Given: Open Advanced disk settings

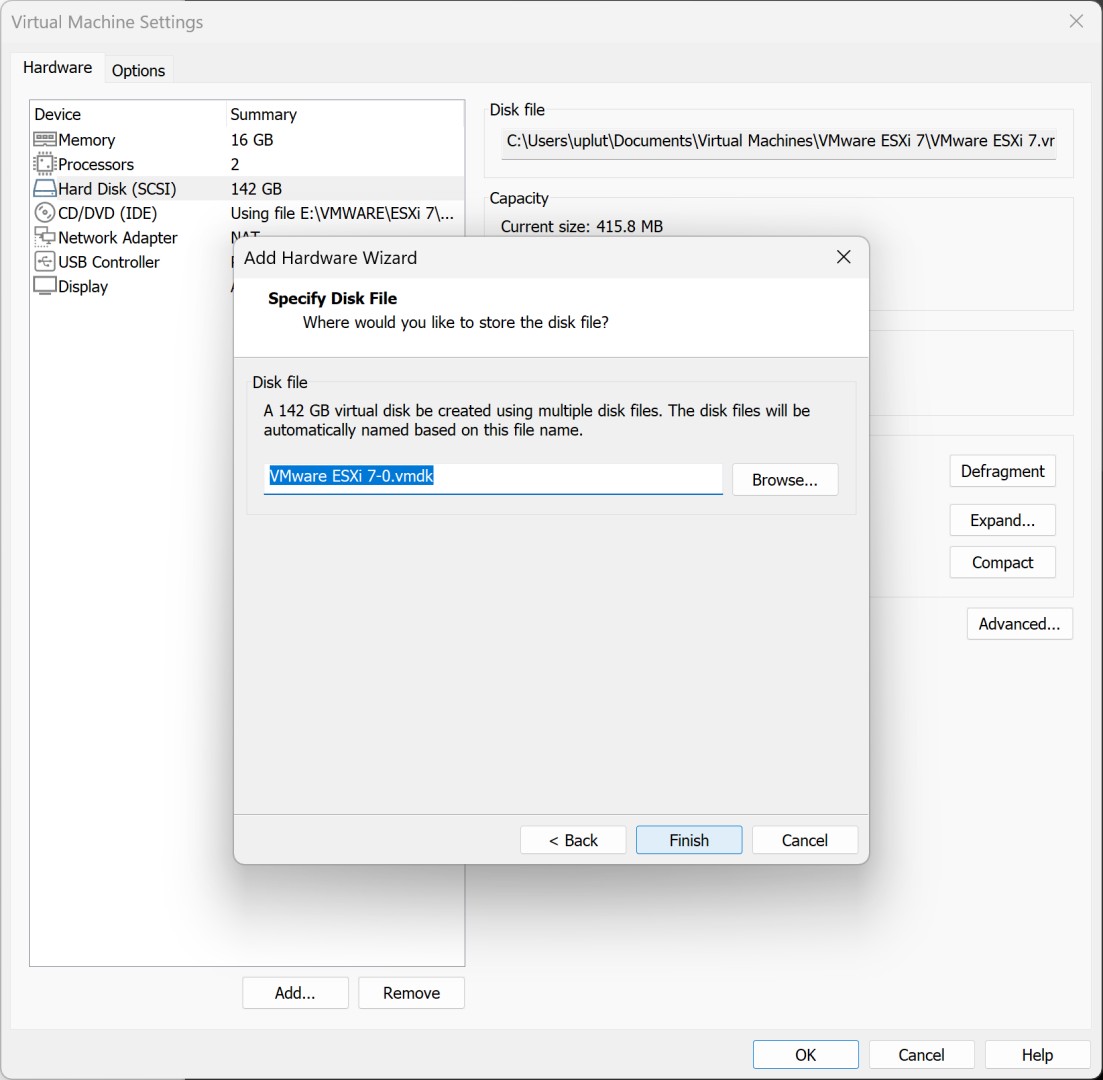Looking at the screenshot, I should click(x=1019, y=624).
